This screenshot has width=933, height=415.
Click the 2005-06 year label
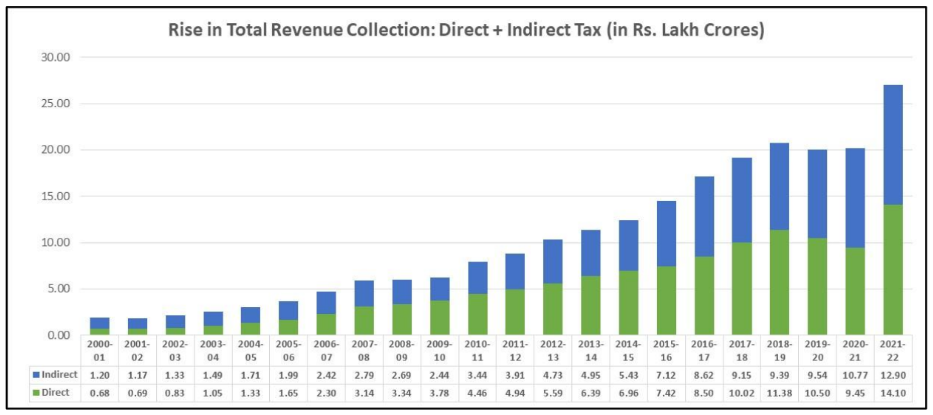click(x=288, y=350)
